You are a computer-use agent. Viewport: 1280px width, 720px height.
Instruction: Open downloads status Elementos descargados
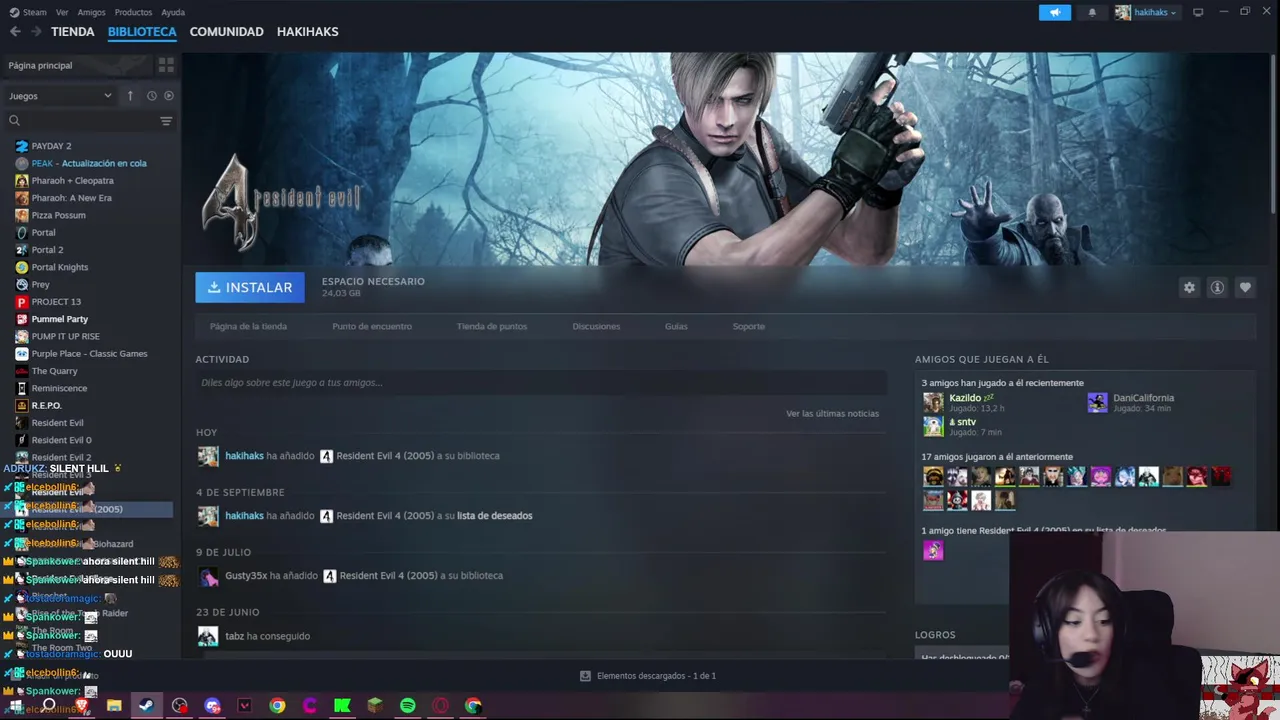point(648,676)
